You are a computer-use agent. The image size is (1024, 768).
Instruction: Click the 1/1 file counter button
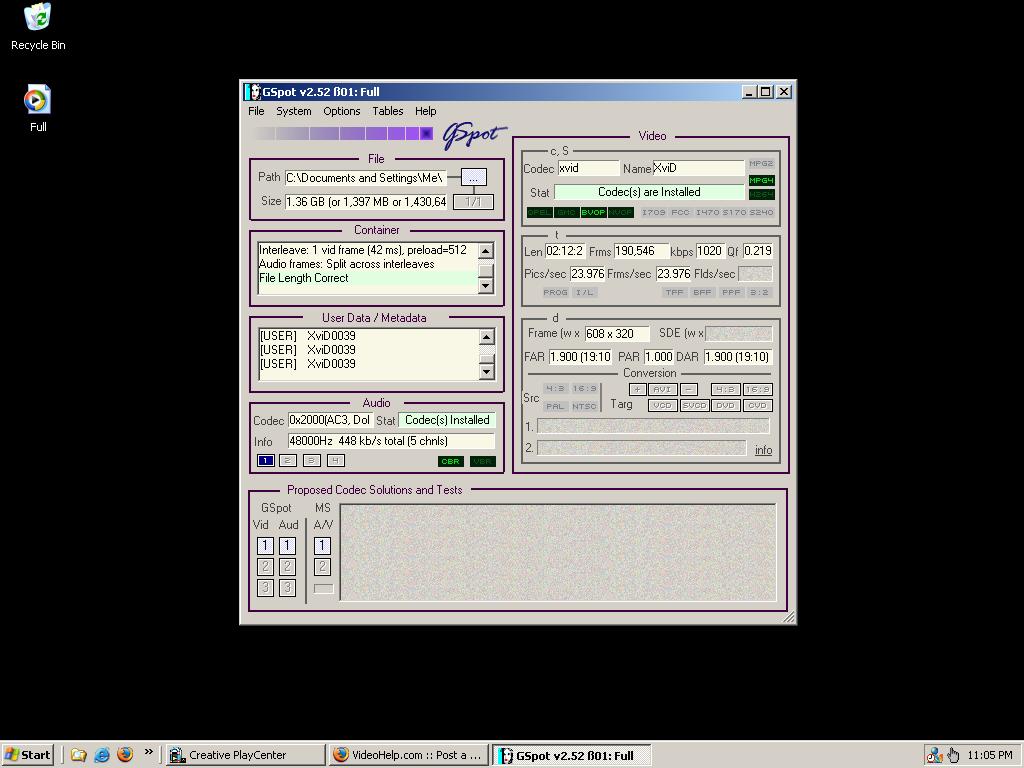click(x=473, y=202)
